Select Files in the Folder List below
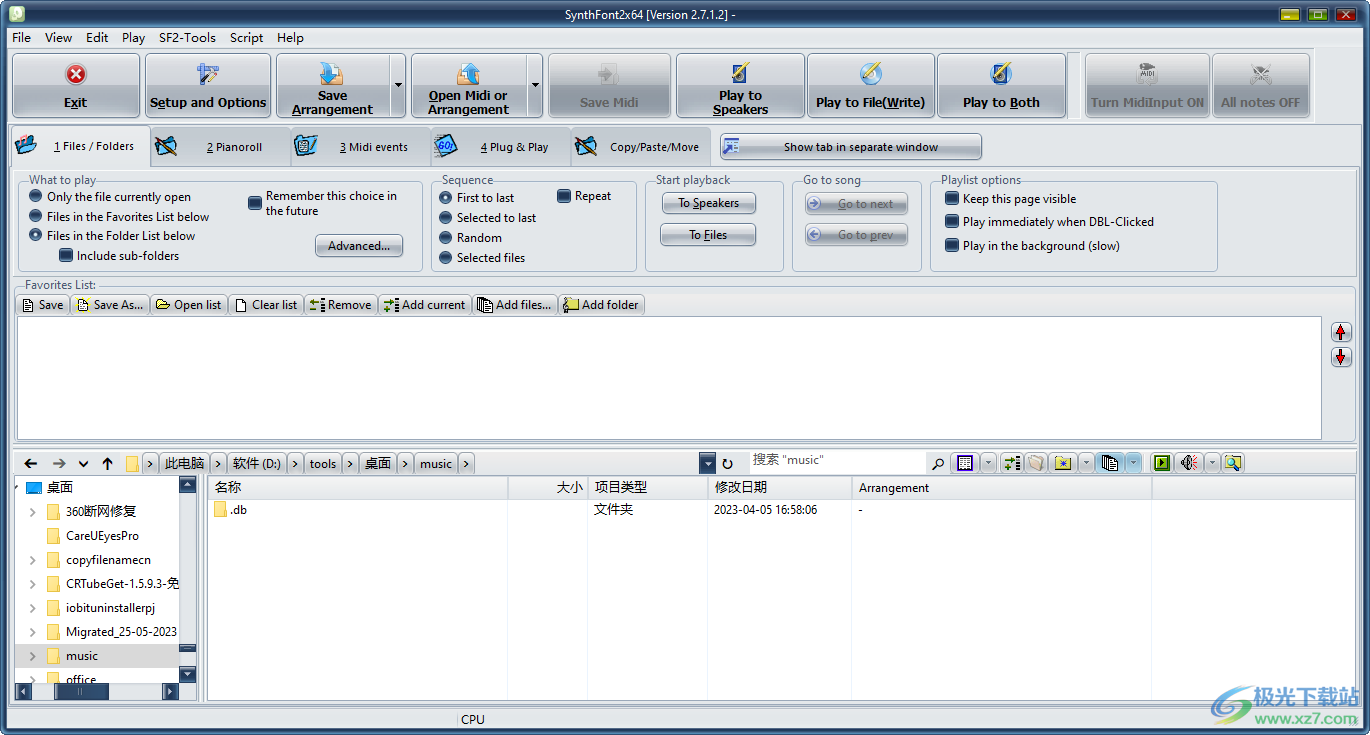This screenshot has width=1370, height=735. (113, 236)
